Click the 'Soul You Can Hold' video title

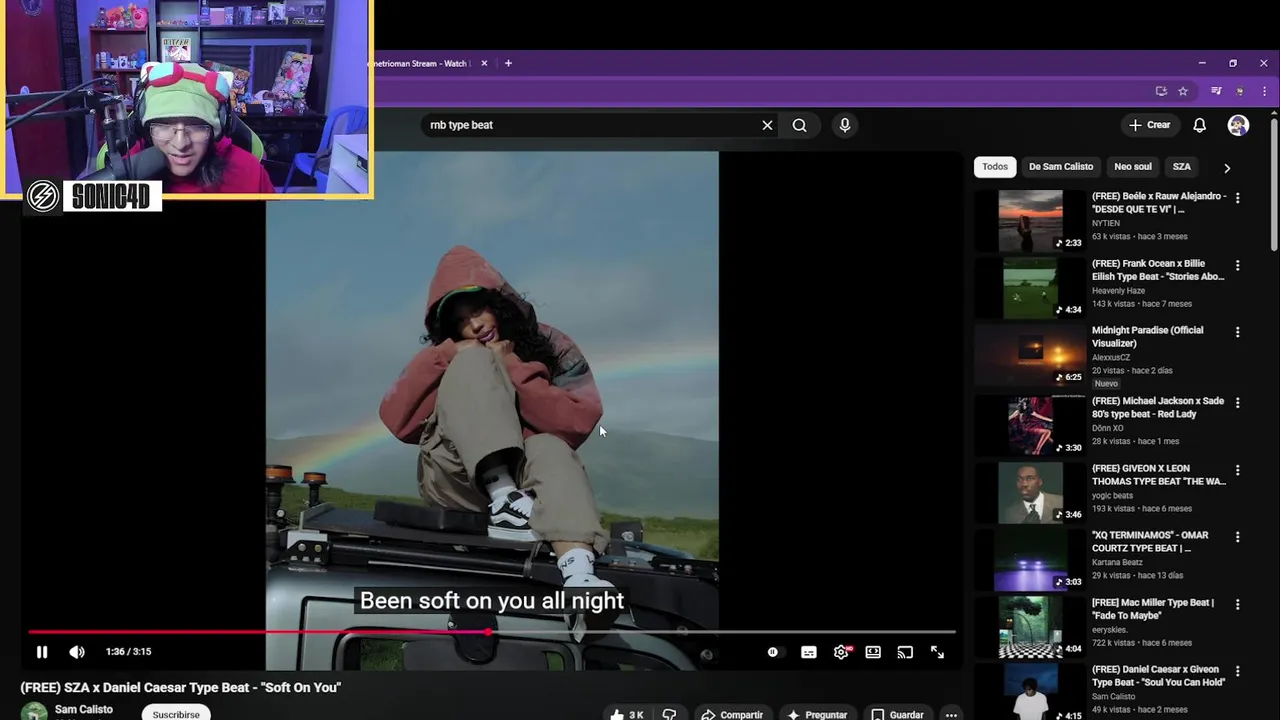pos(1158,676)
